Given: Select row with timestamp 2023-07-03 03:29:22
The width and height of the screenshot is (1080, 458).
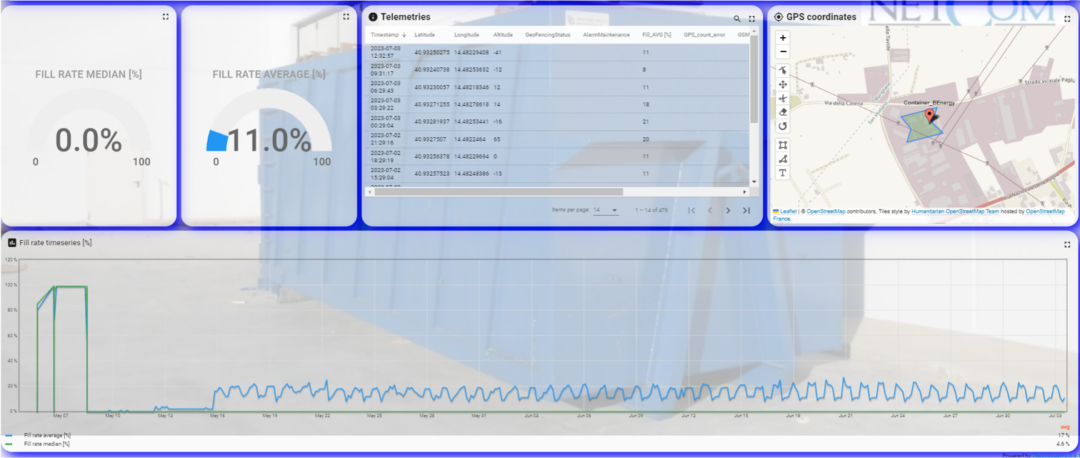Looking at the screenshot, I should tap(557, 104).
